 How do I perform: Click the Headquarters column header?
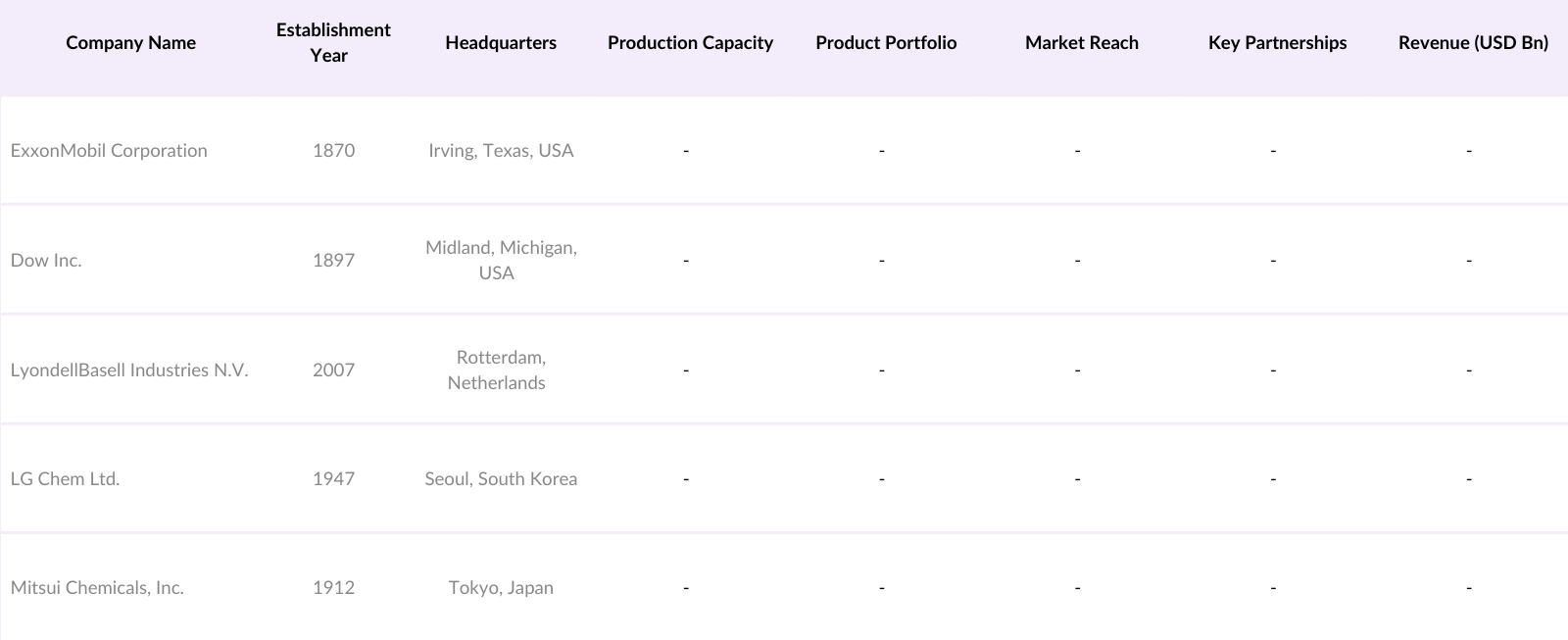[501, 43]
